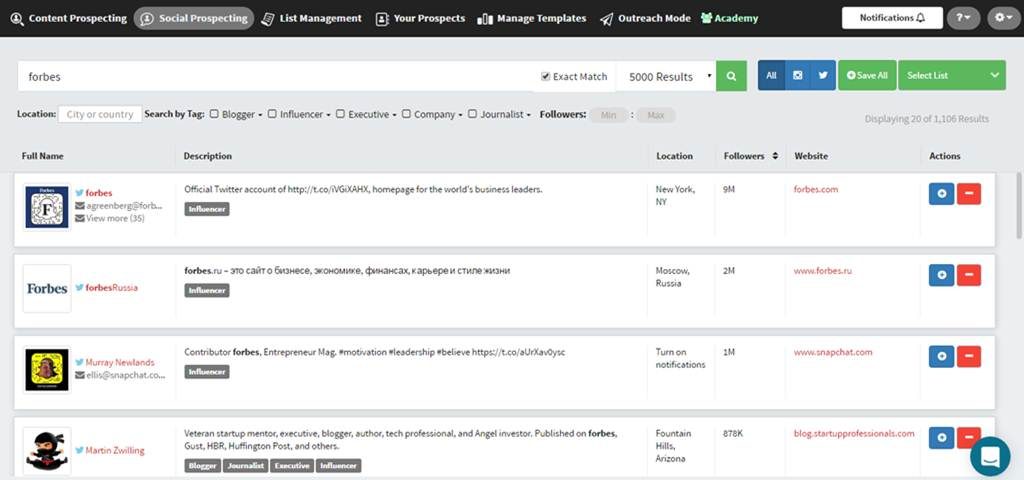Open the intercom chat bubble
The width and height of the screenshot is (1024, 480).
(990, 456)
